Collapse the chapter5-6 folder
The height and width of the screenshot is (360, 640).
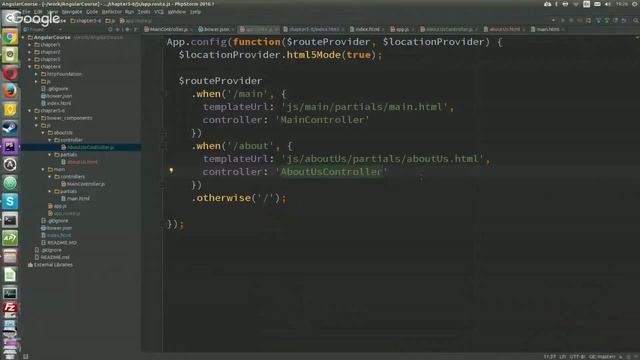pos(30,111)
